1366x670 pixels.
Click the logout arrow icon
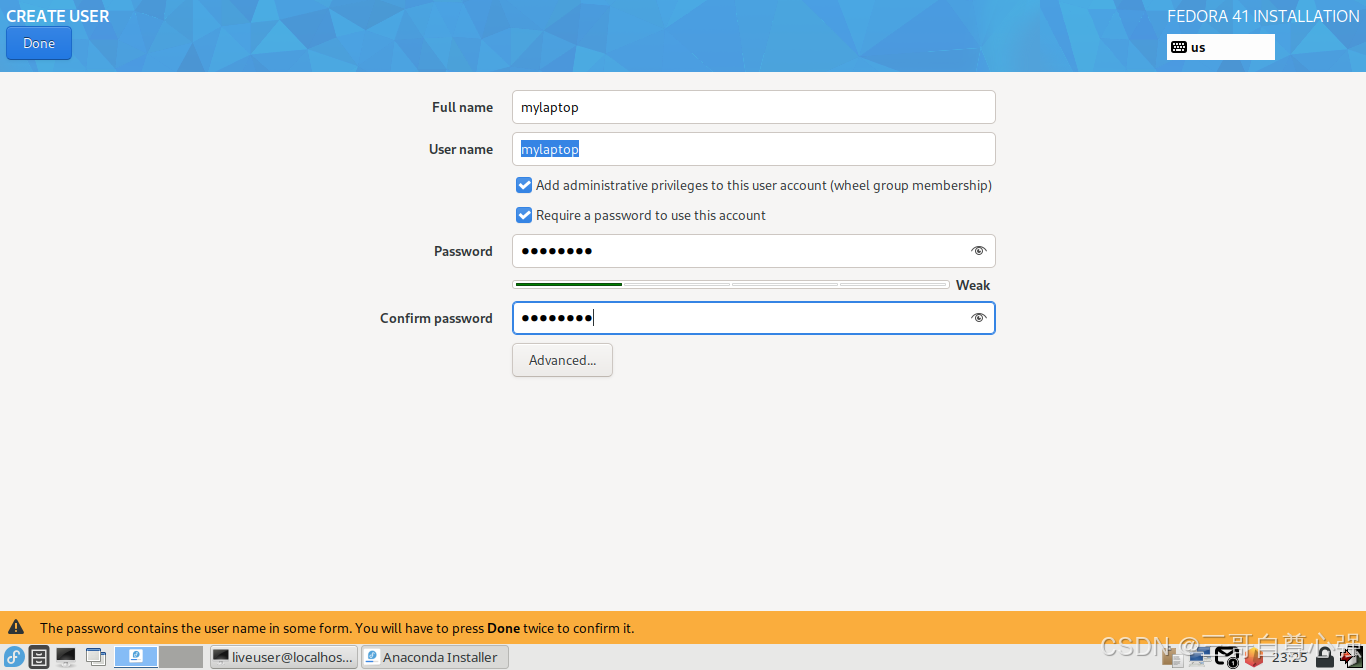pos(1351,657)
